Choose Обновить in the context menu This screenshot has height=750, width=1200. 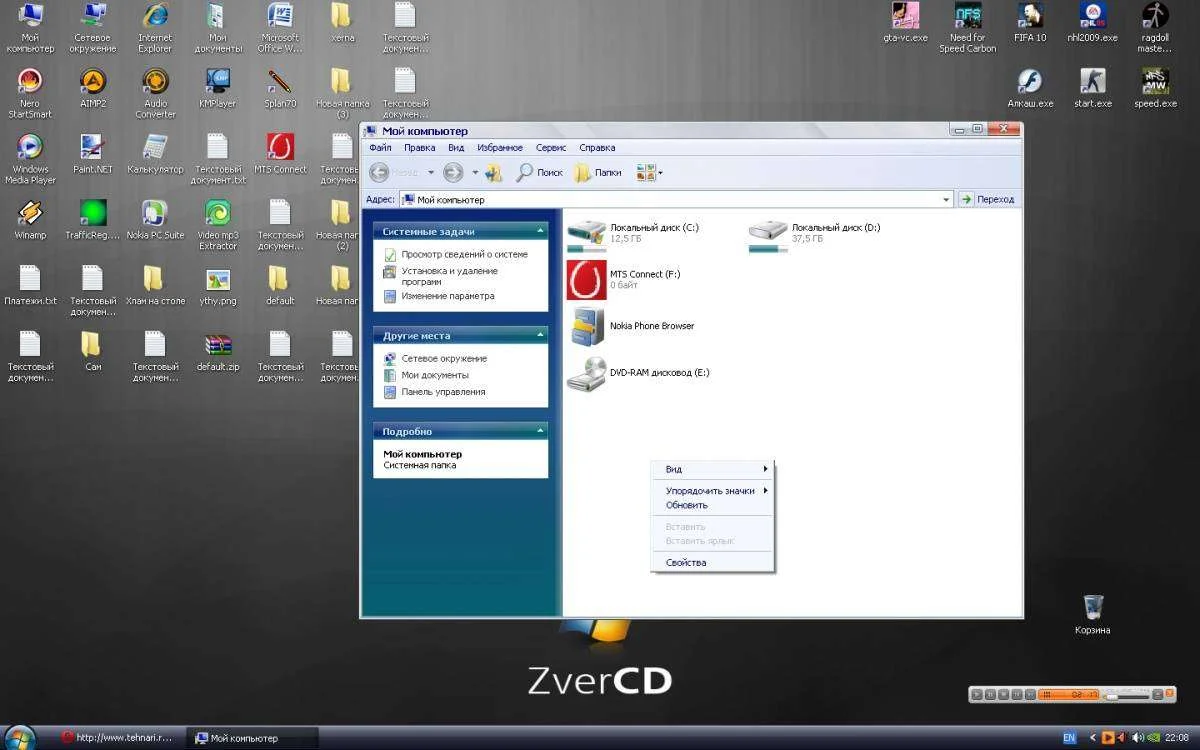pos(713,505)
